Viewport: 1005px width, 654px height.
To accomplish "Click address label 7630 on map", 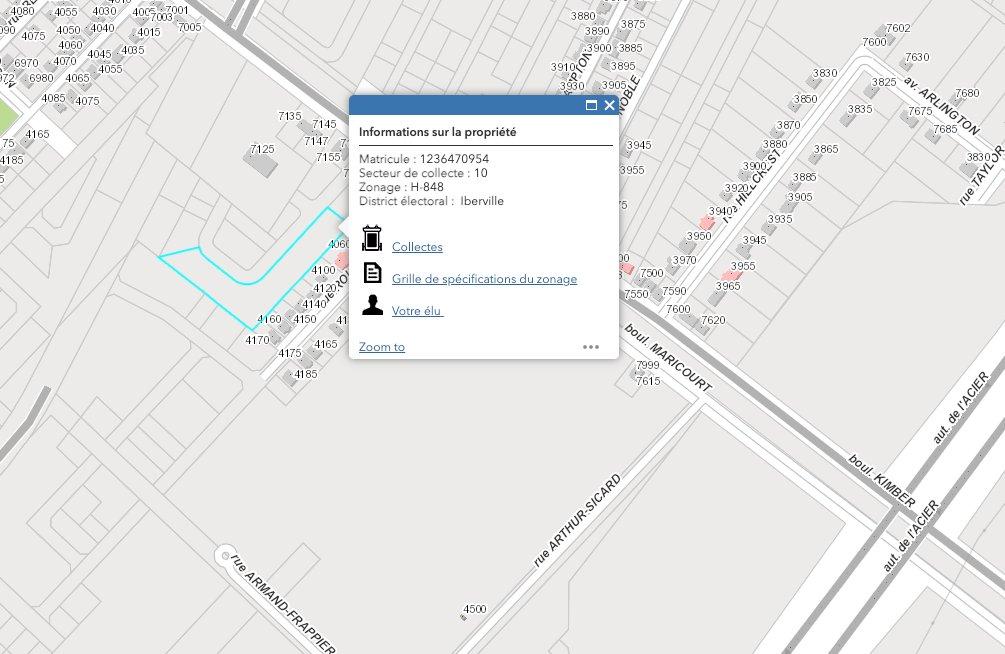I will [917, 57].
